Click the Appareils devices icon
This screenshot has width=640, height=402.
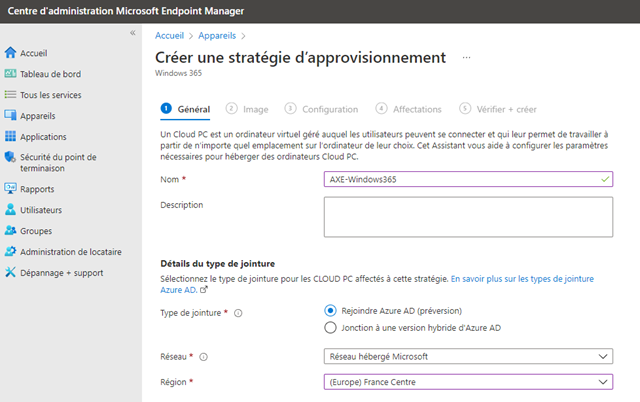point(10,115)
